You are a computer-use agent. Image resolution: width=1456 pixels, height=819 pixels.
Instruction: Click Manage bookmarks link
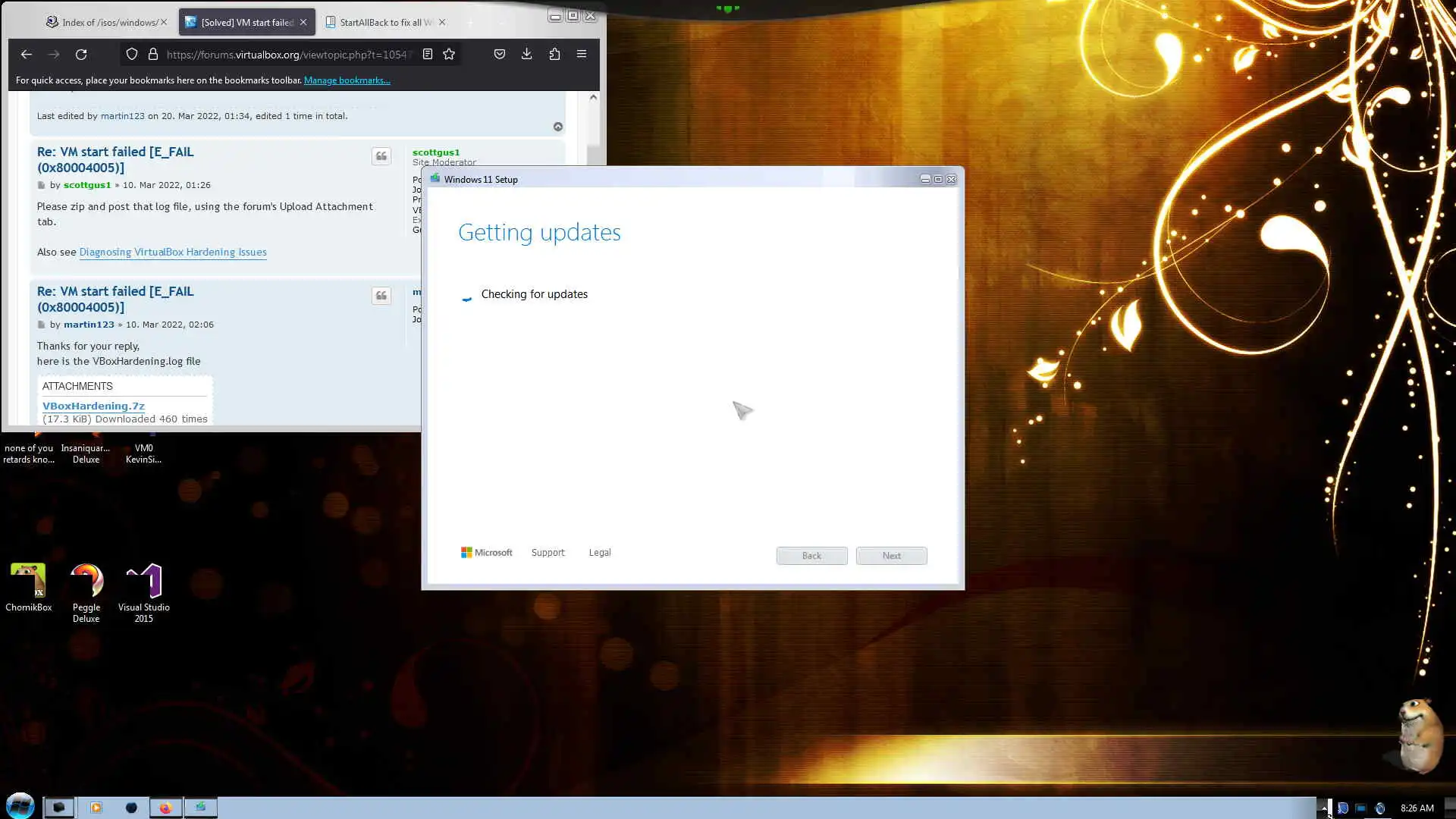[347, 80]
